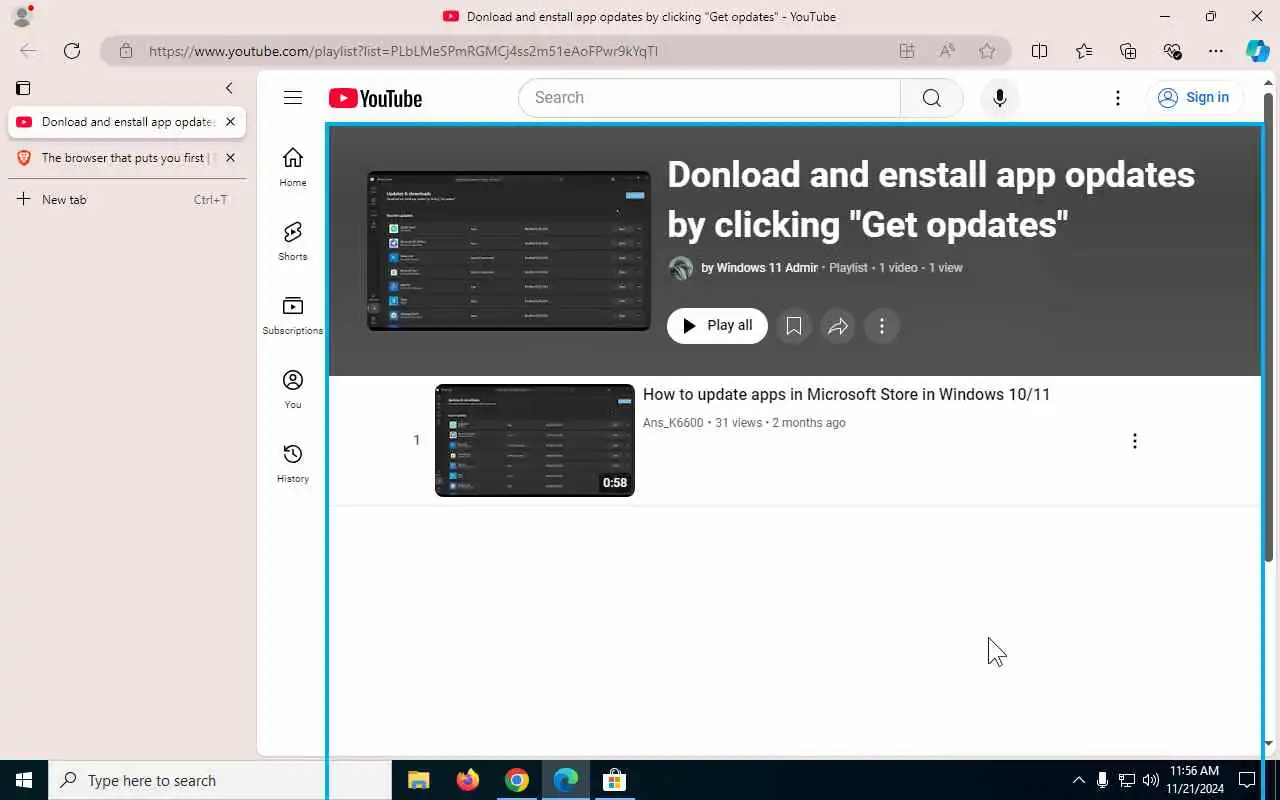Go to YouTube logo homepage
1280x800 pixels.
point(375,98)
